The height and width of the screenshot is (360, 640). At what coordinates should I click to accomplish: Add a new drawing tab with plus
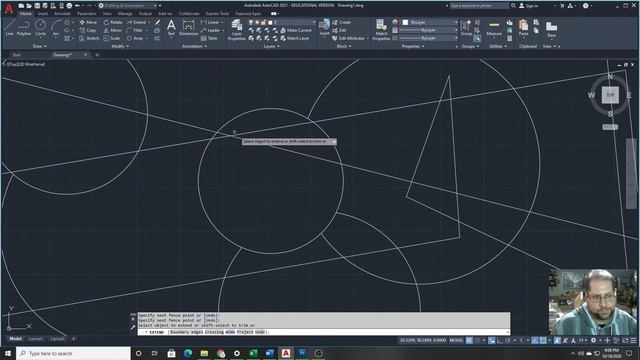coord(97,55)
